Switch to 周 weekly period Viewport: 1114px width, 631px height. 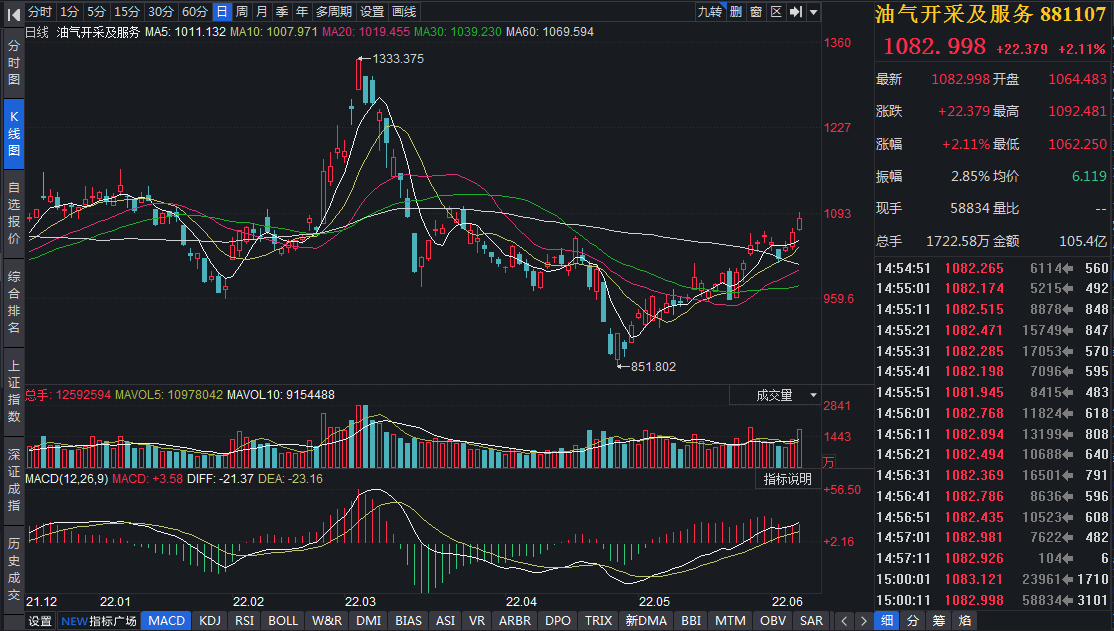click(x=242, y=12)
